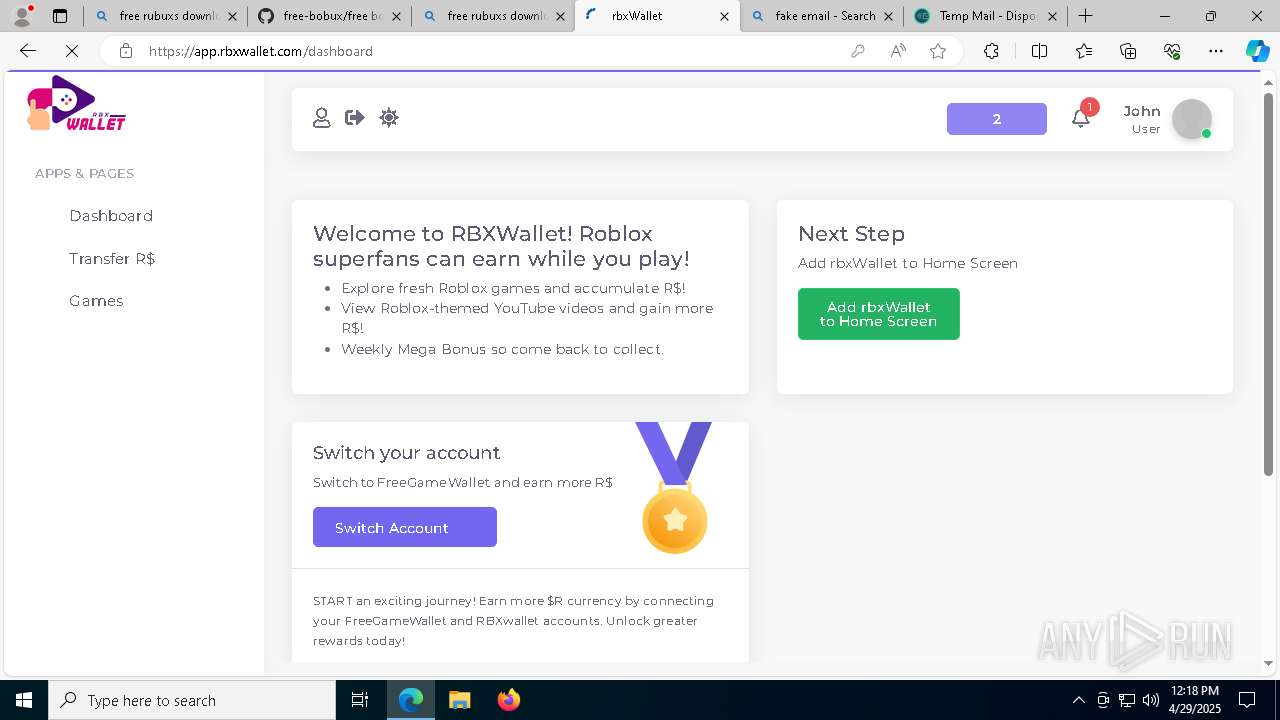The height and width of the screenshot is (720, 1280).
Task: Click the taskbar search box
Action: pos(192,700)
